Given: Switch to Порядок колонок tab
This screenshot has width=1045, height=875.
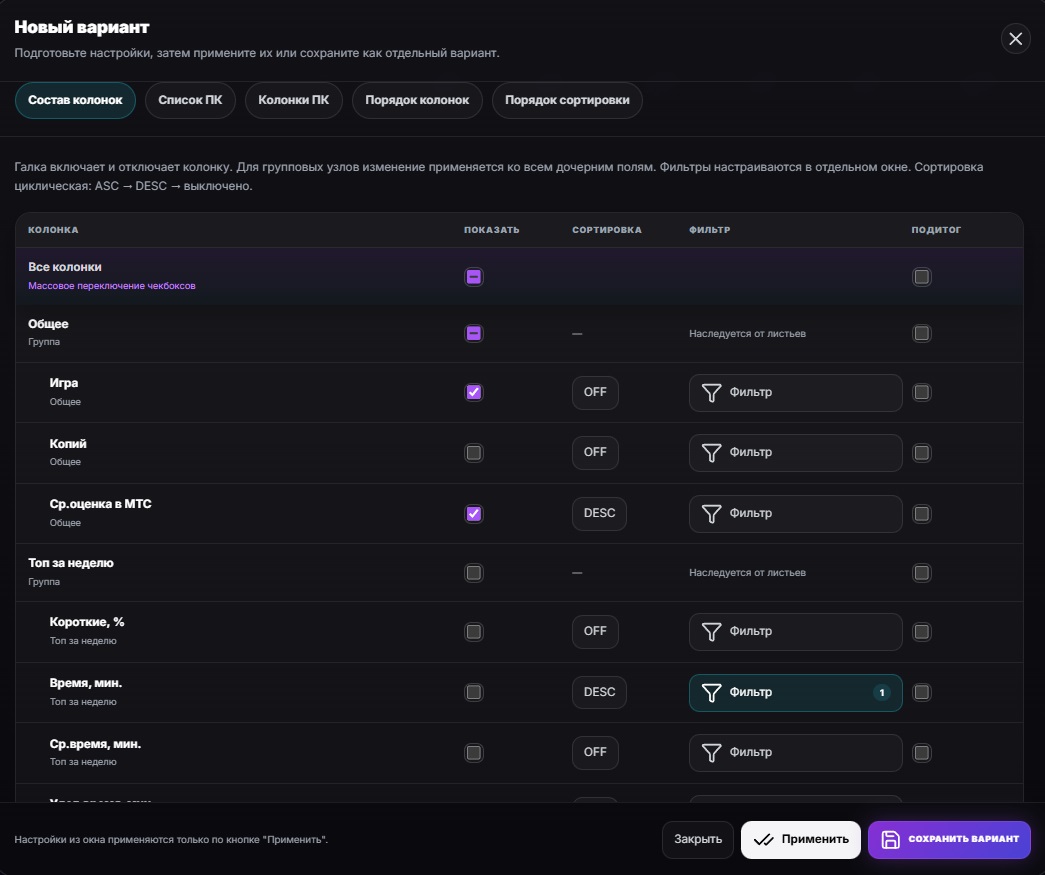Looking at the screenshot, I should [417, 100].
